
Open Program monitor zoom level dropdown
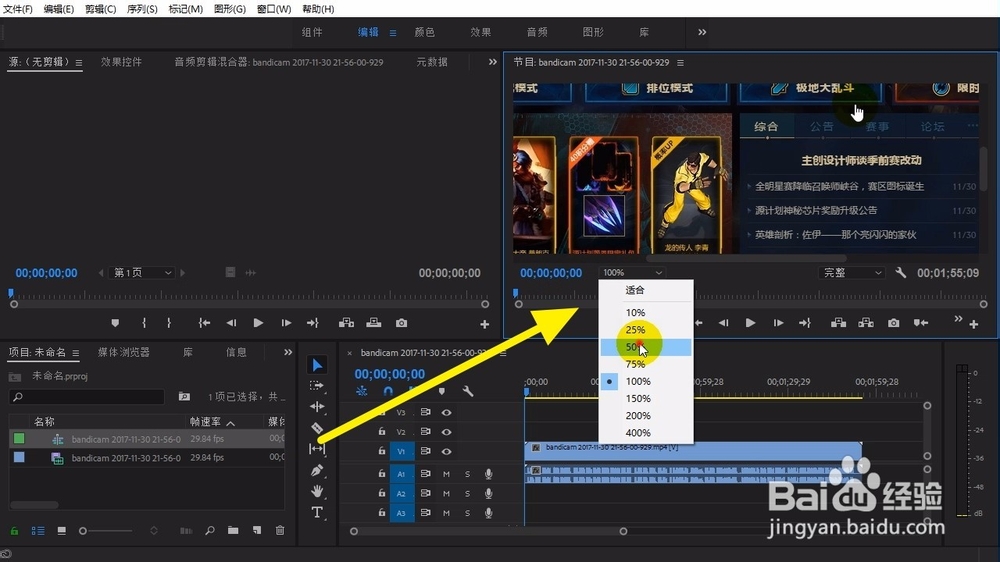coord(632,272)
